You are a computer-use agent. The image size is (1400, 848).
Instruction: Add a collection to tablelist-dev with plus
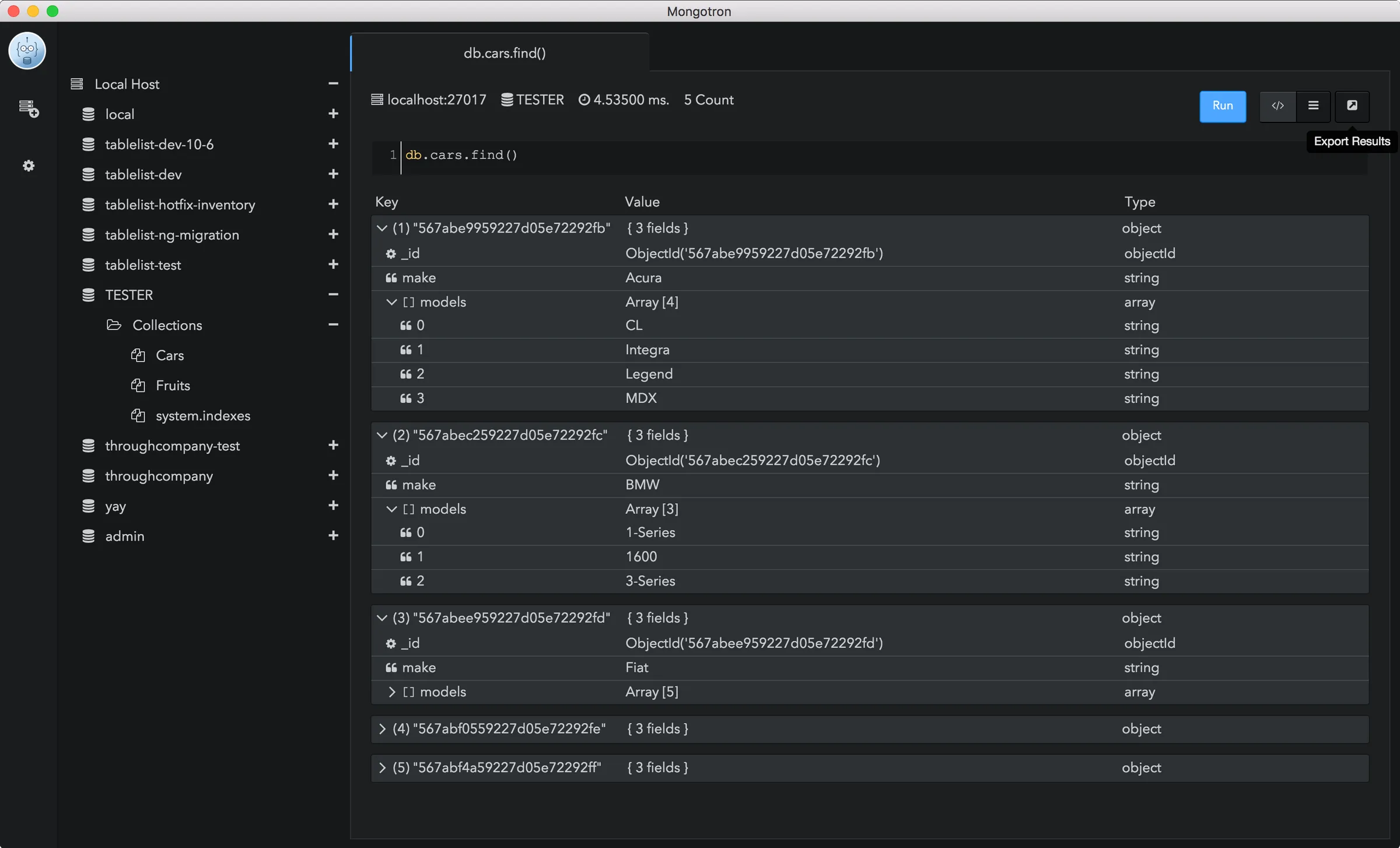(x=332, y=174)
